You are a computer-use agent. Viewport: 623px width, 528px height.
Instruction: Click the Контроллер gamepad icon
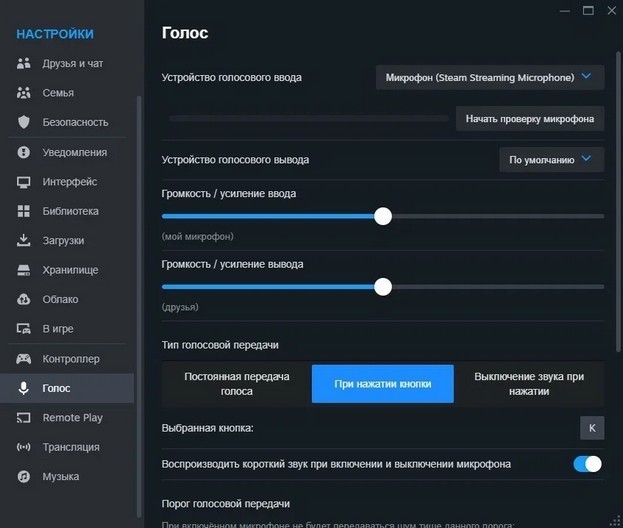[x=23, y=359]
